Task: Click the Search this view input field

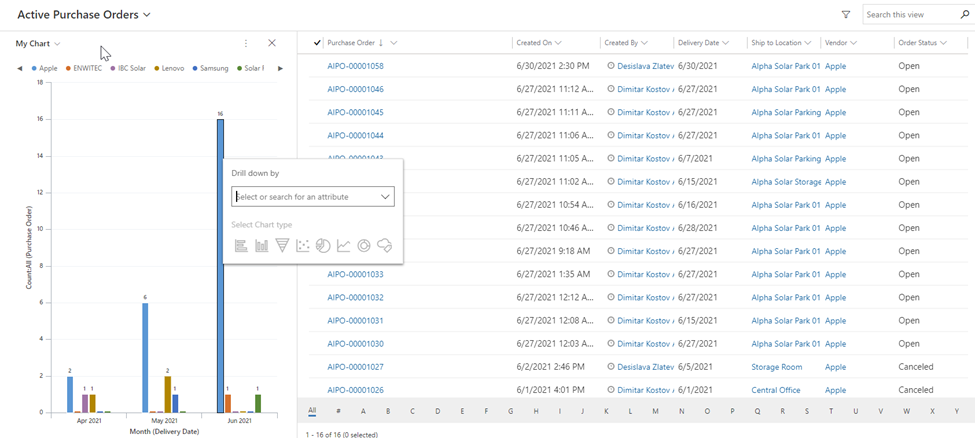Action: click(910, 15)
